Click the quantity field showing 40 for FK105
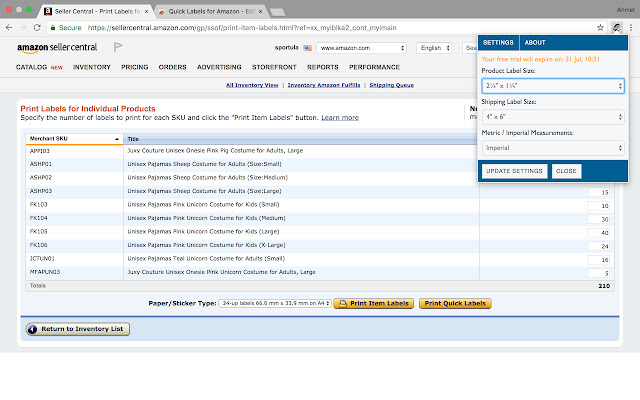Viewport: 640px width, 400px height. pos(599,233)
